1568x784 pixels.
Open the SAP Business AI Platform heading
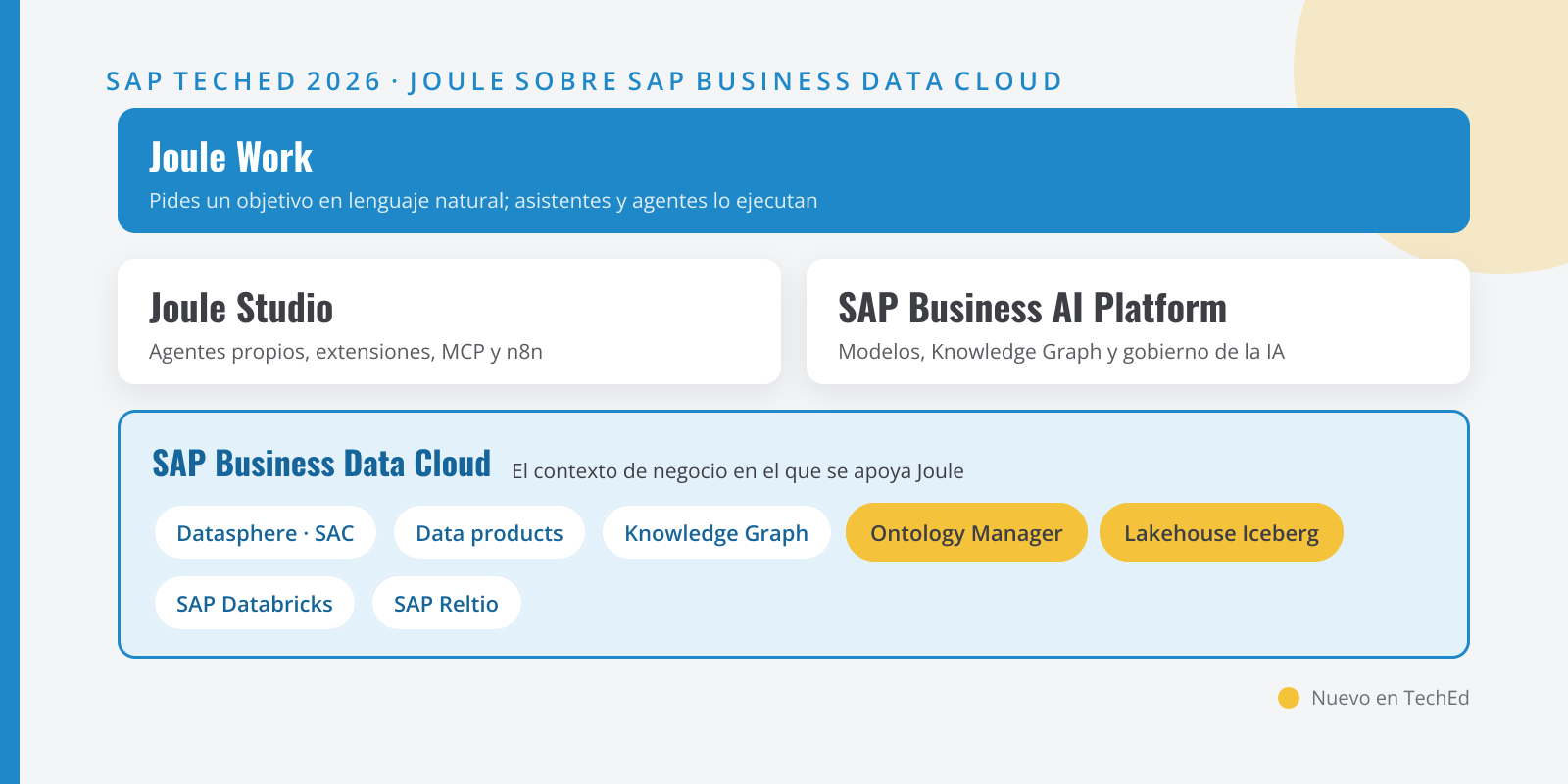coord(1032,309)
